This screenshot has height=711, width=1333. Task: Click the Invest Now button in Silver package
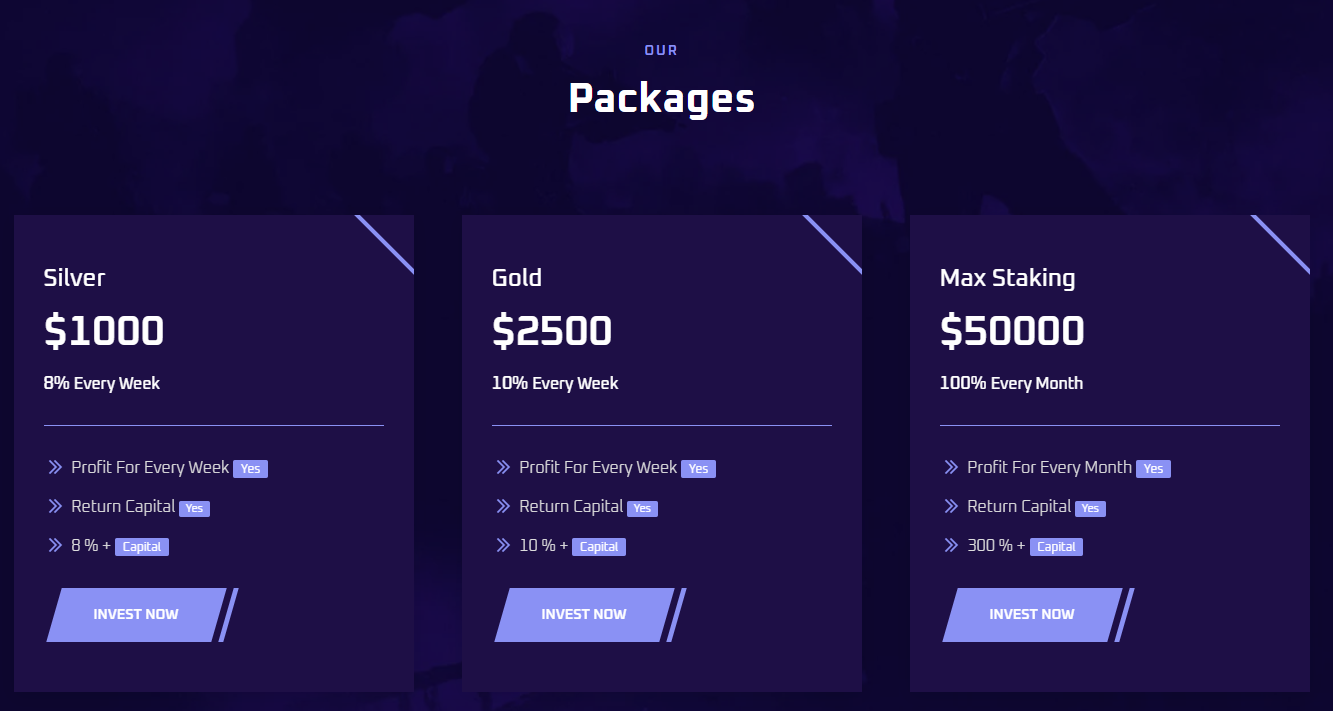click(136, 614)
